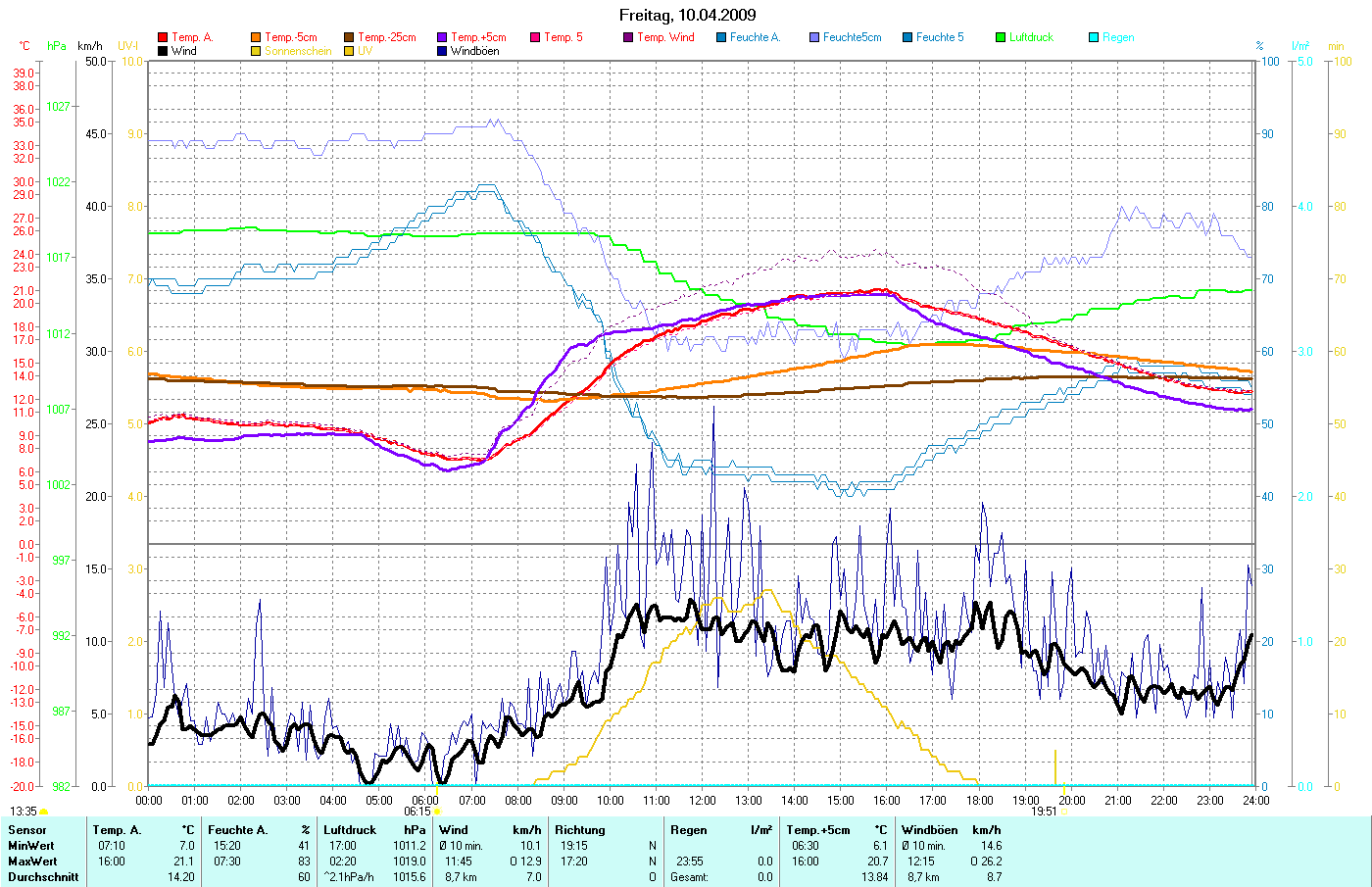1372x887 pixels.
Task: Click the Richtung column header in table
Action: tap(580, 830)
